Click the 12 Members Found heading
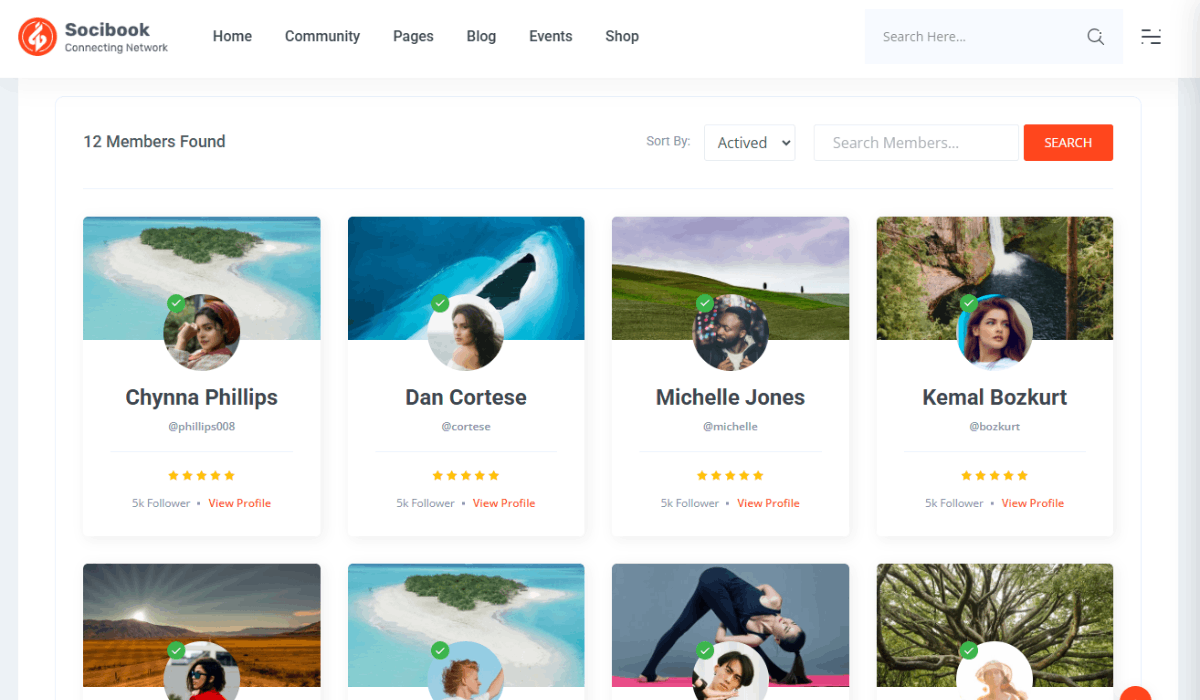The image size is (1200, 700). tap(154, 142)
